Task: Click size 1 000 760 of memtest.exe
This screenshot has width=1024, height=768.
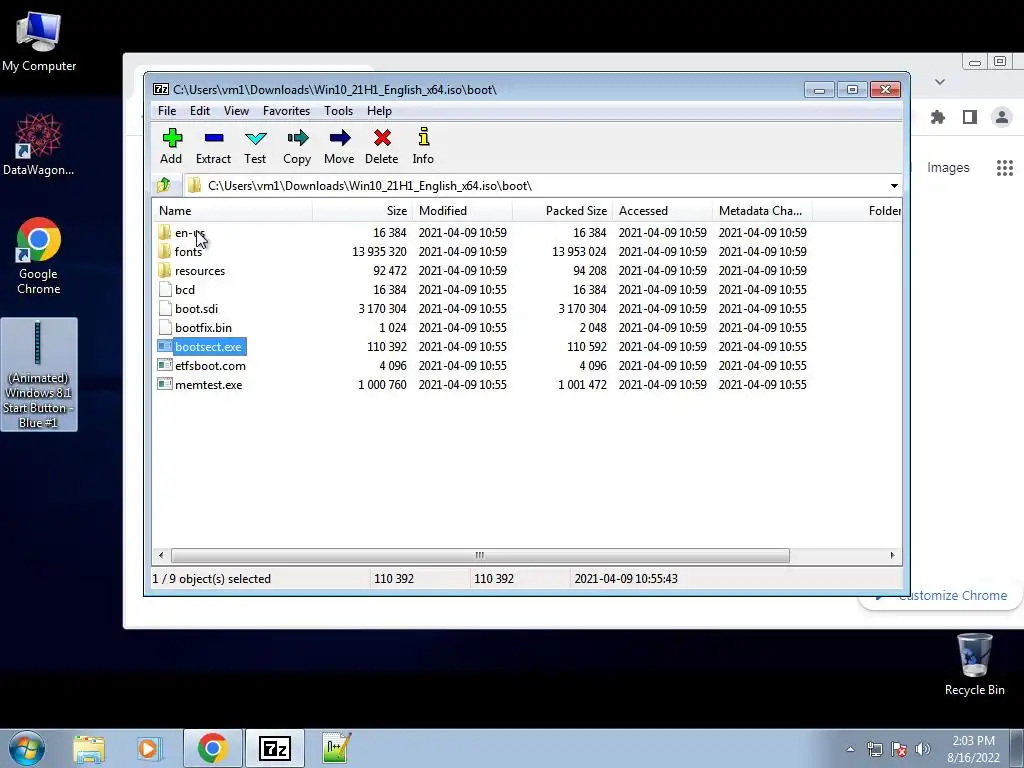Action: tap(382, 385)
